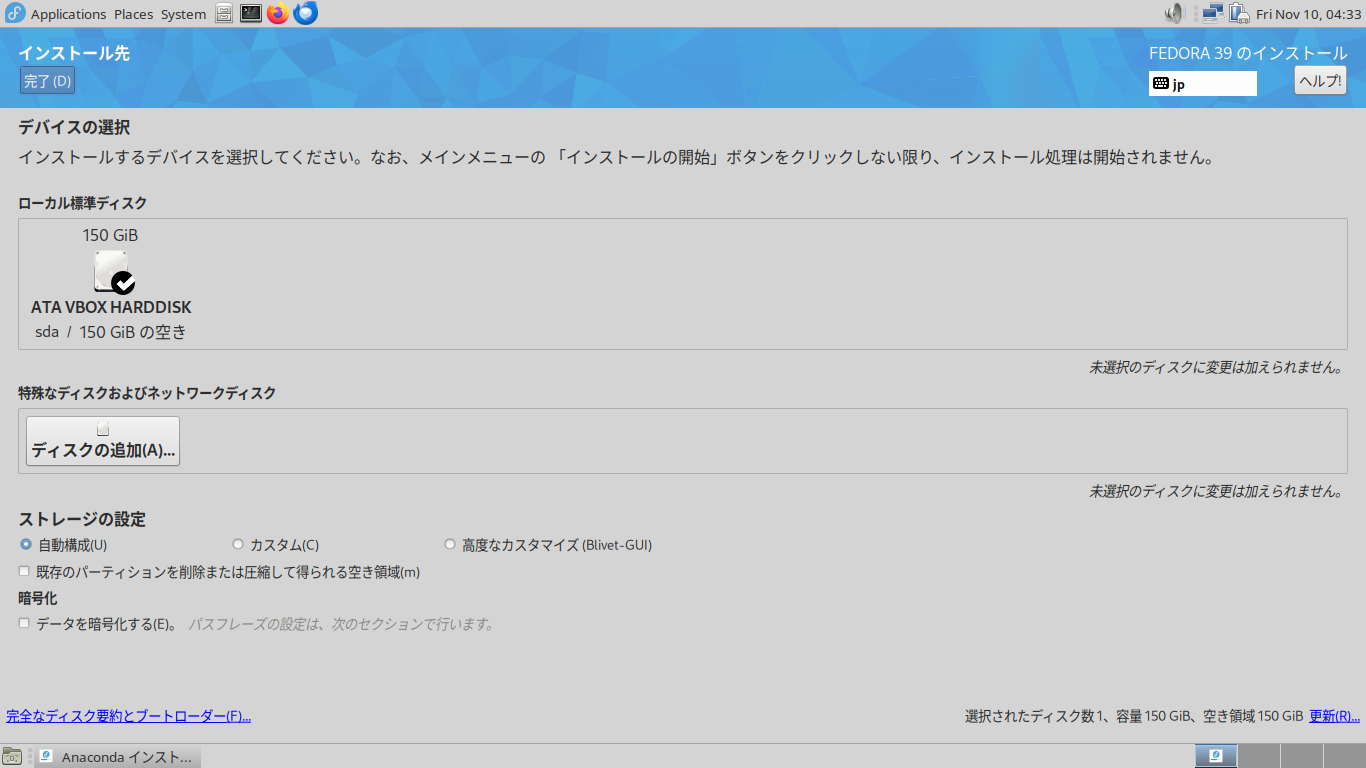
Task: Open 完全なディスク要約とブートローダー(F) link
Action: (x=128, y=716)
